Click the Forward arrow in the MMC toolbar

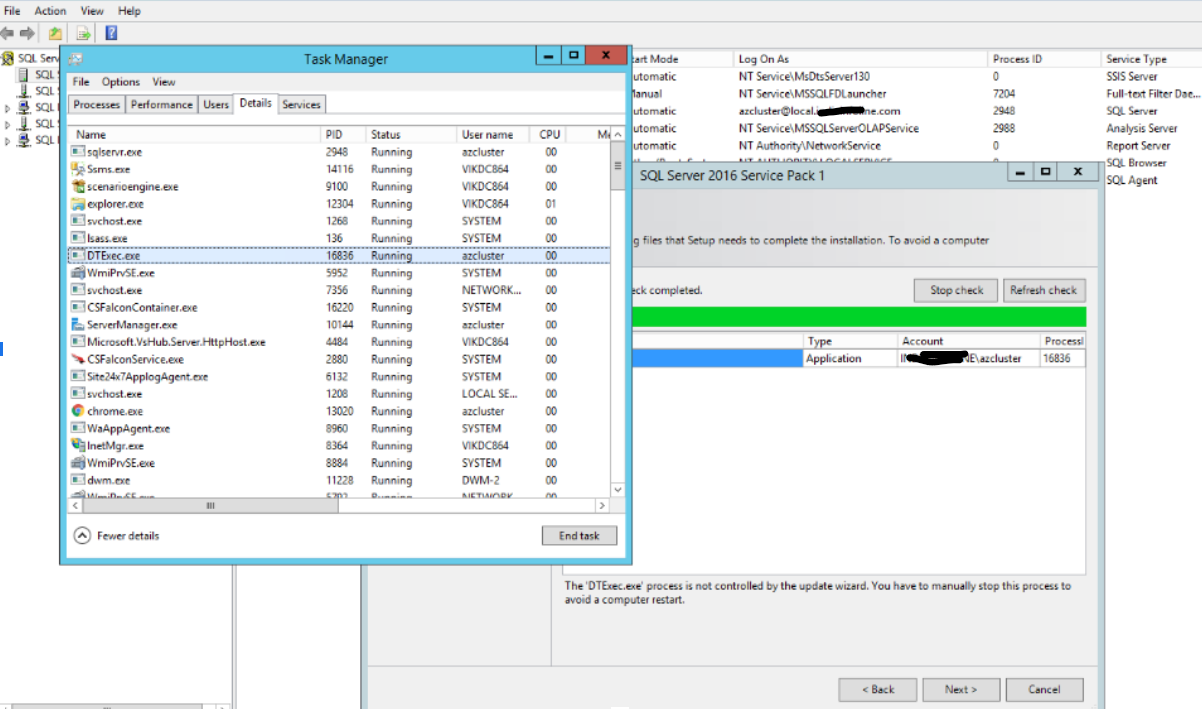pyautogui.click(x=27, y=33)
